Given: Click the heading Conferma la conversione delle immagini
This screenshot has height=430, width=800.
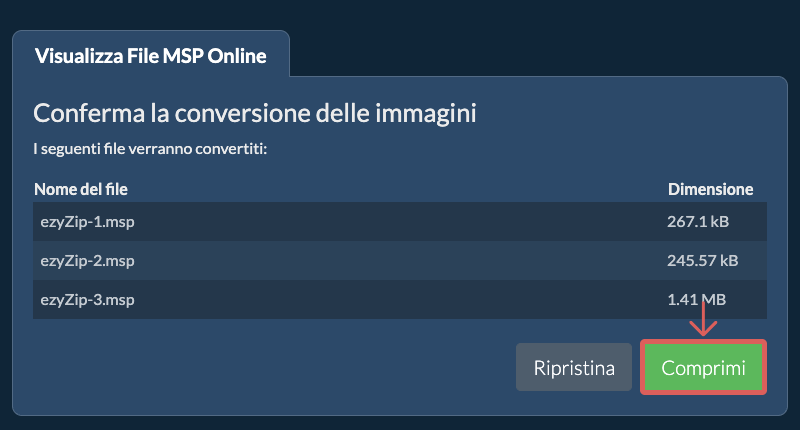Looking at the screenshot, I should click(x=255, y=113).
